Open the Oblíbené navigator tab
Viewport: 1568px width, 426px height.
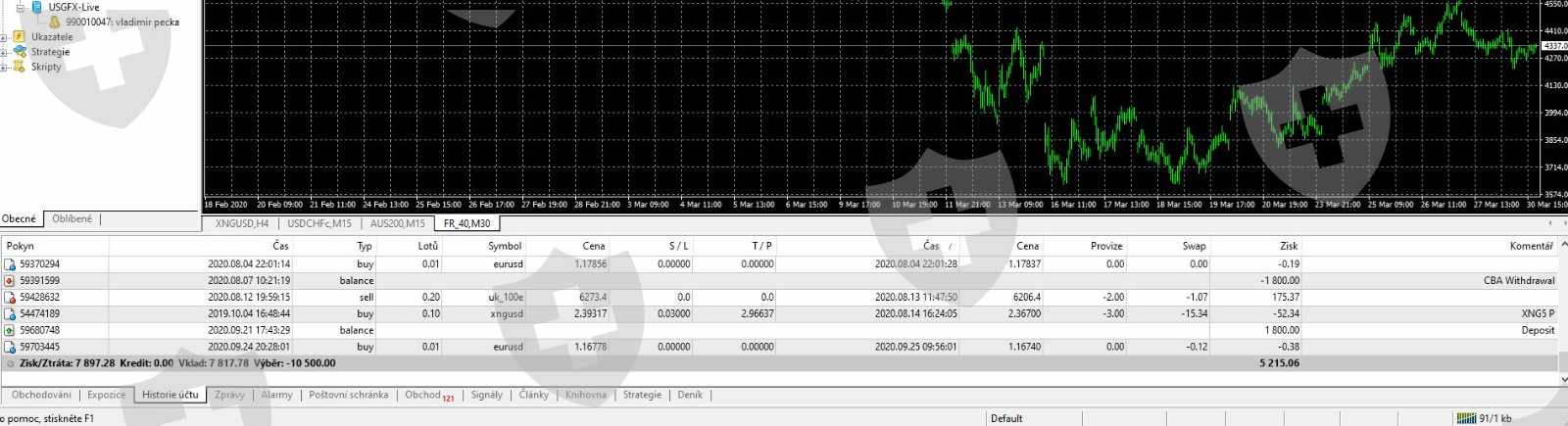click(72, 218)
